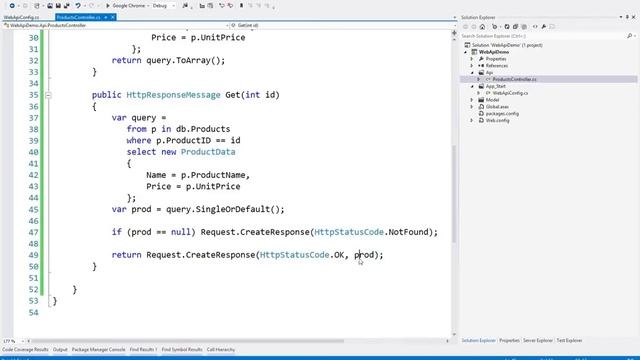640x360 pixels.
Task: Open the Find Symbol Results tab
Action: click(x=182, y=350)
